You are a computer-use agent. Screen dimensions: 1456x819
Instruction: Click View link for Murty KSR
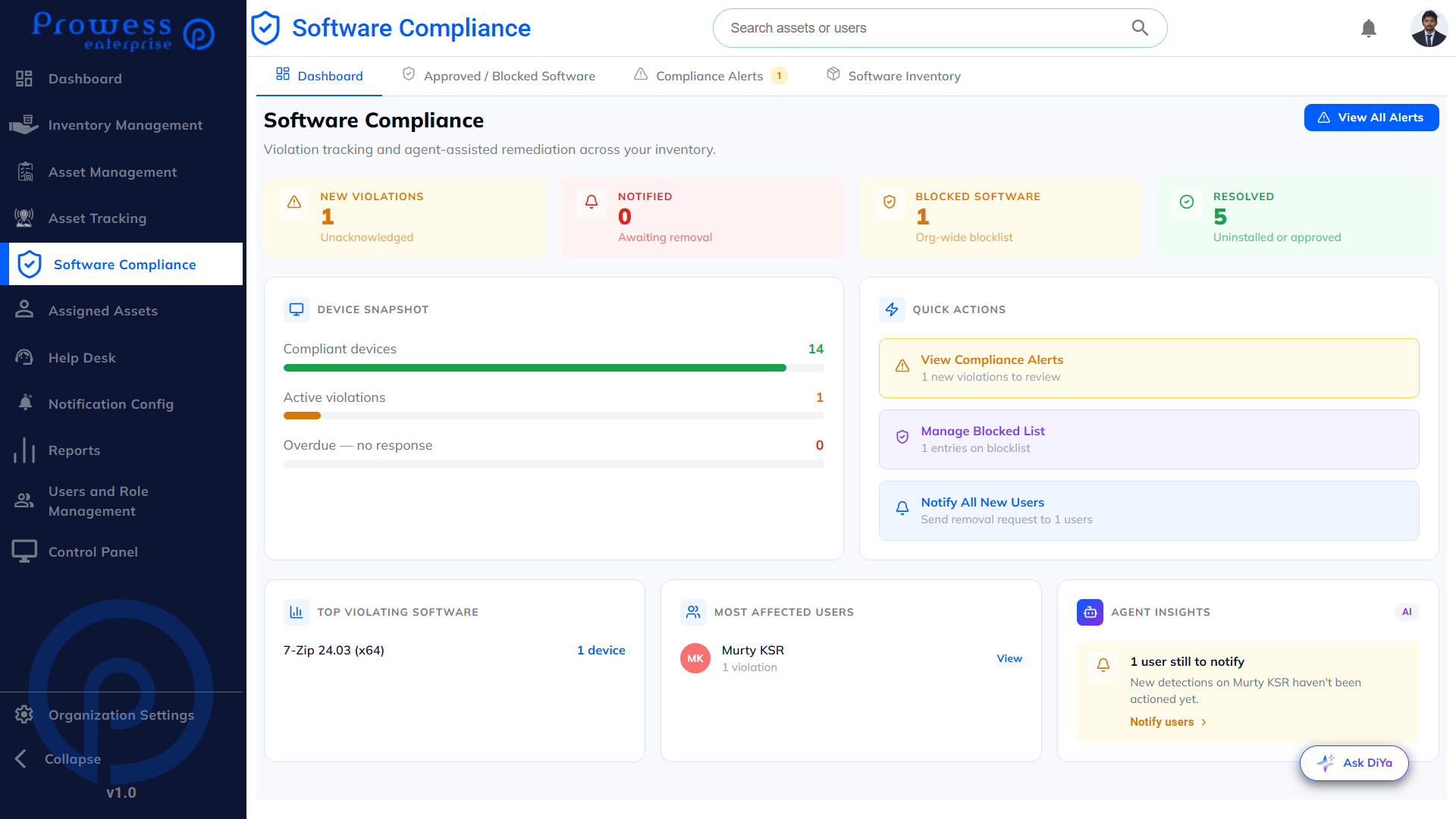1009,658
